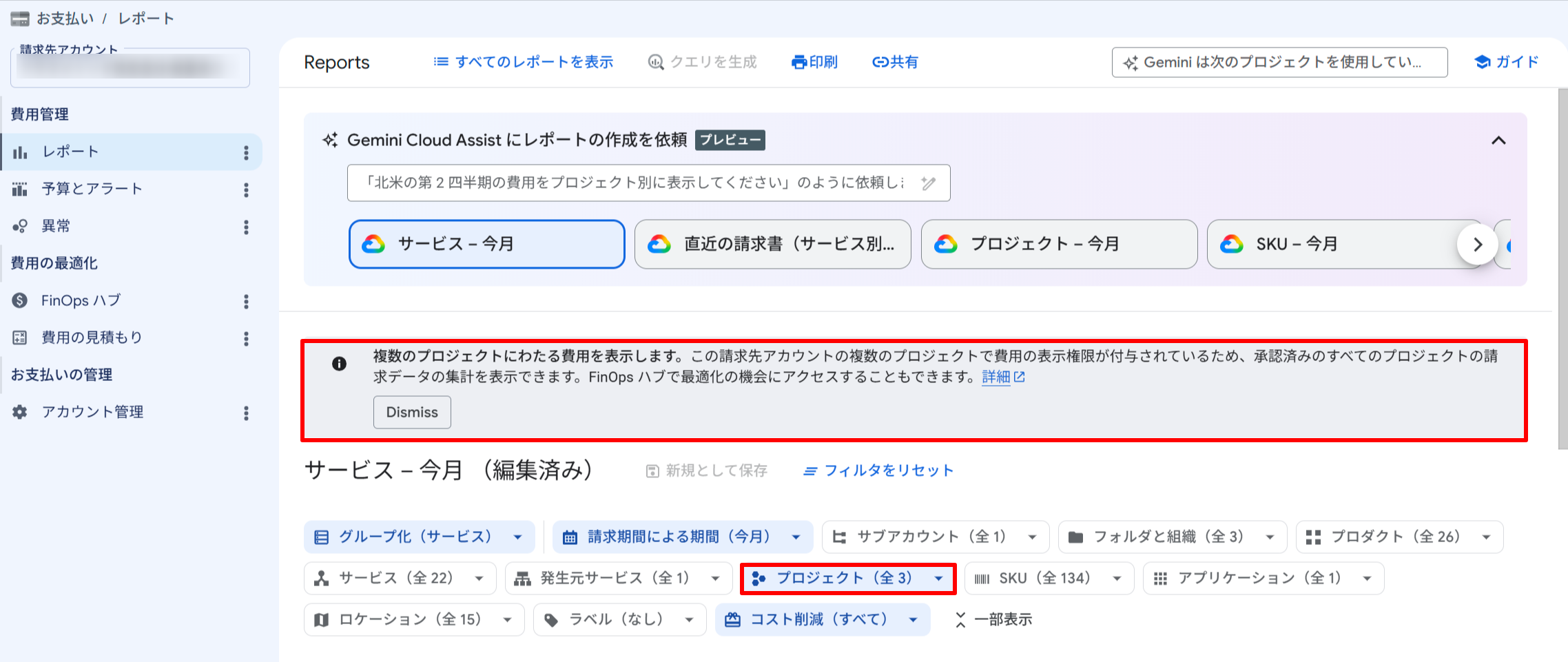Click クエリを生成
Image resolution: width=1568 pixels, height=662 pixels.
click(x=702, y=62)
